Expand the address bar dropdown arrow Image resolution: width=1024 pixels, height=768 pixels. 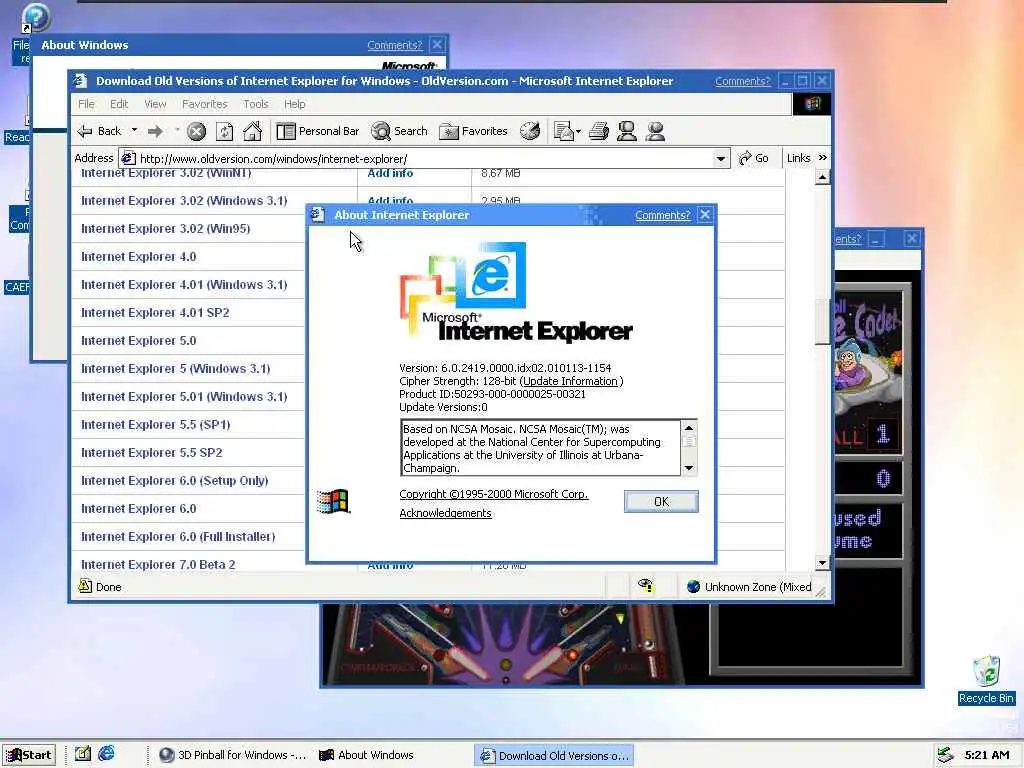click(x=720, y=159)
